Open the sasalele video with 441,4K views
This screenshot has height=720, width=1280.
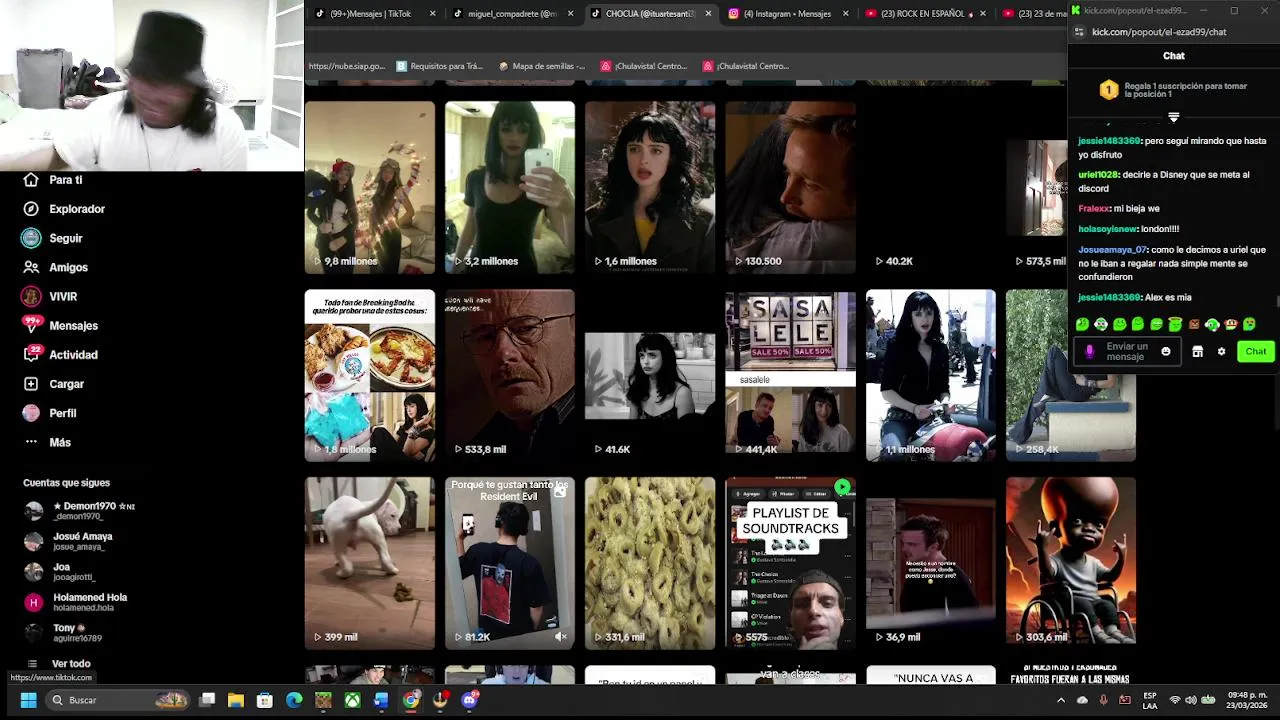click(790, 375)
